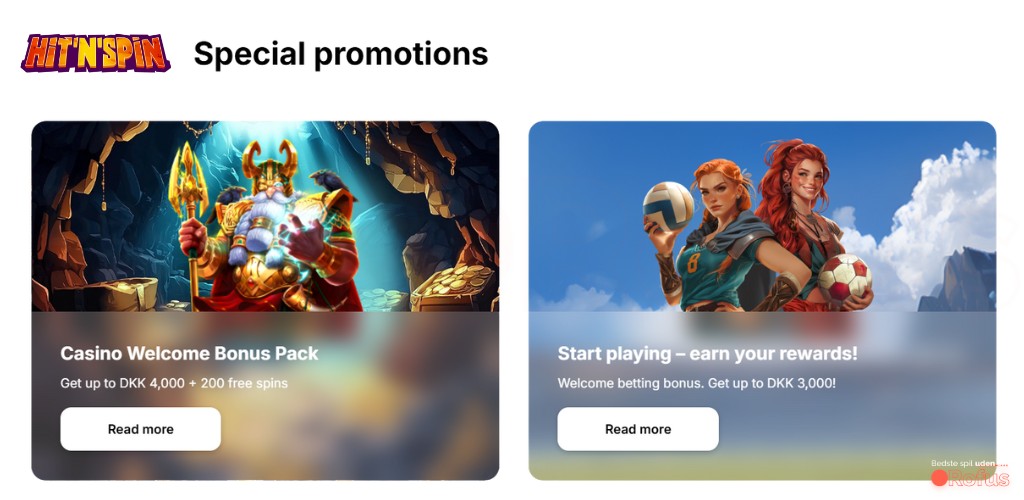Click the Welcome betting bonus DKK 3,000 text
Viewport: 1024px width, 500px height.
[x=697, y=383]
